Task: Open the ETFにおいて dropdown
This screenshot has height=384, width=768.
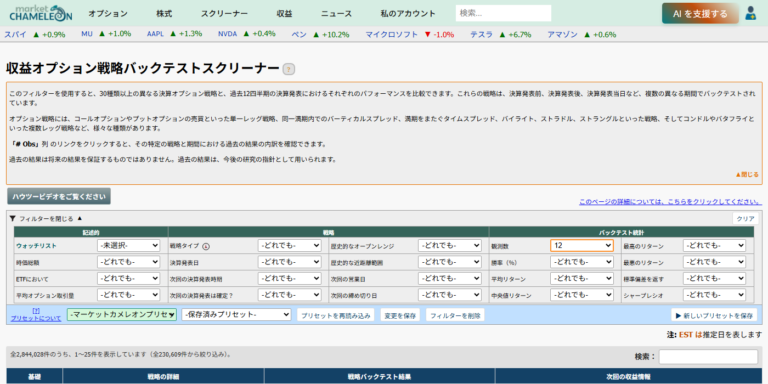Action: click(129, 279)
